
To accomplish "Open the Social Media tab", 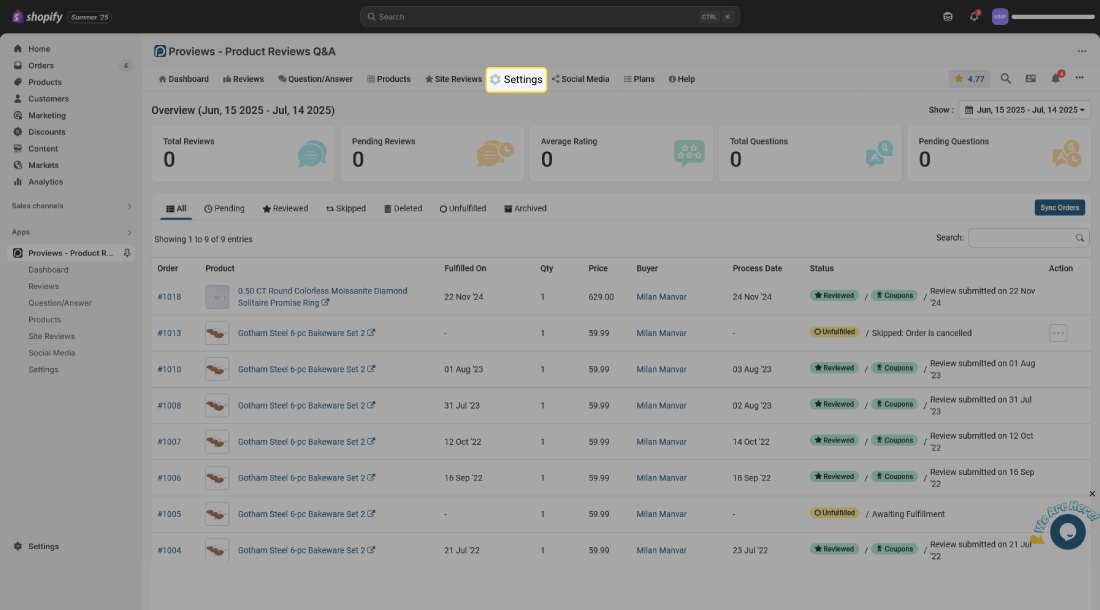I will click(x=580, y=79).
